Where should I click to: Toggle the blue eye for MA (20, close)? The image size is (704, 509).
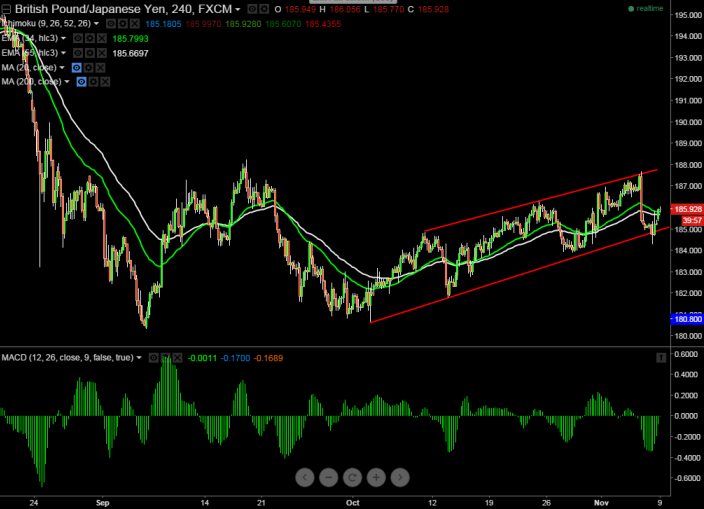[x=76, y=67]
